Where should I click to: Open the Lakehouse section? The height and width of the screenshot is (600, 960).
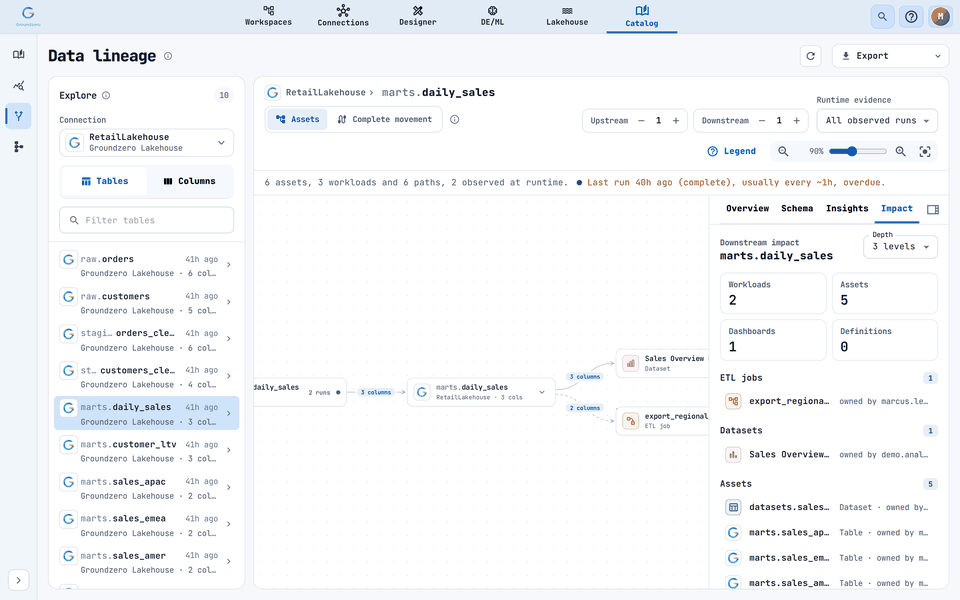click(x=567, y=16)
